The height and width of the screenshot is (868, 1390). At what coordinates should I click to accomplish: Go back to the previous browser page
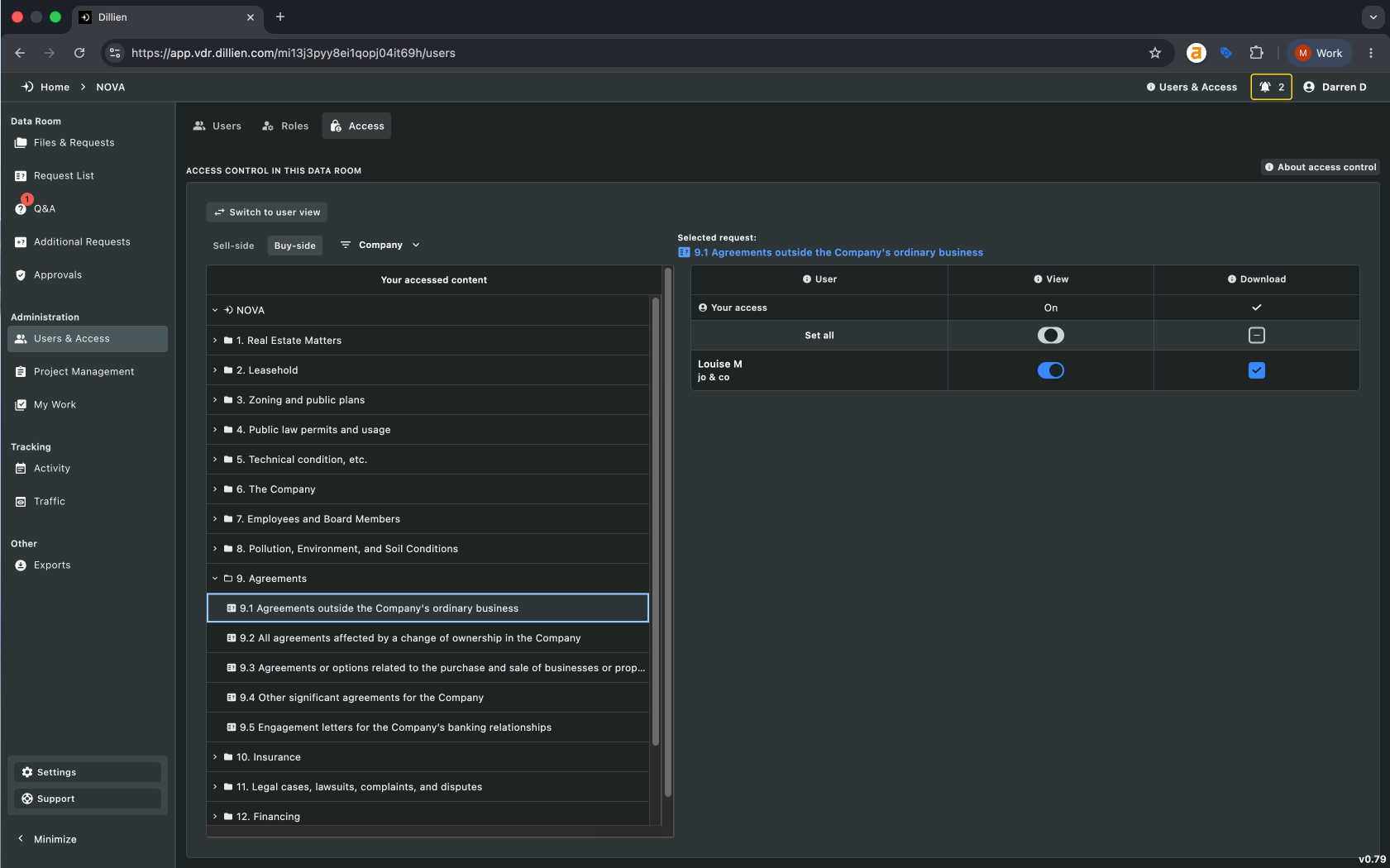coord(20,53)
